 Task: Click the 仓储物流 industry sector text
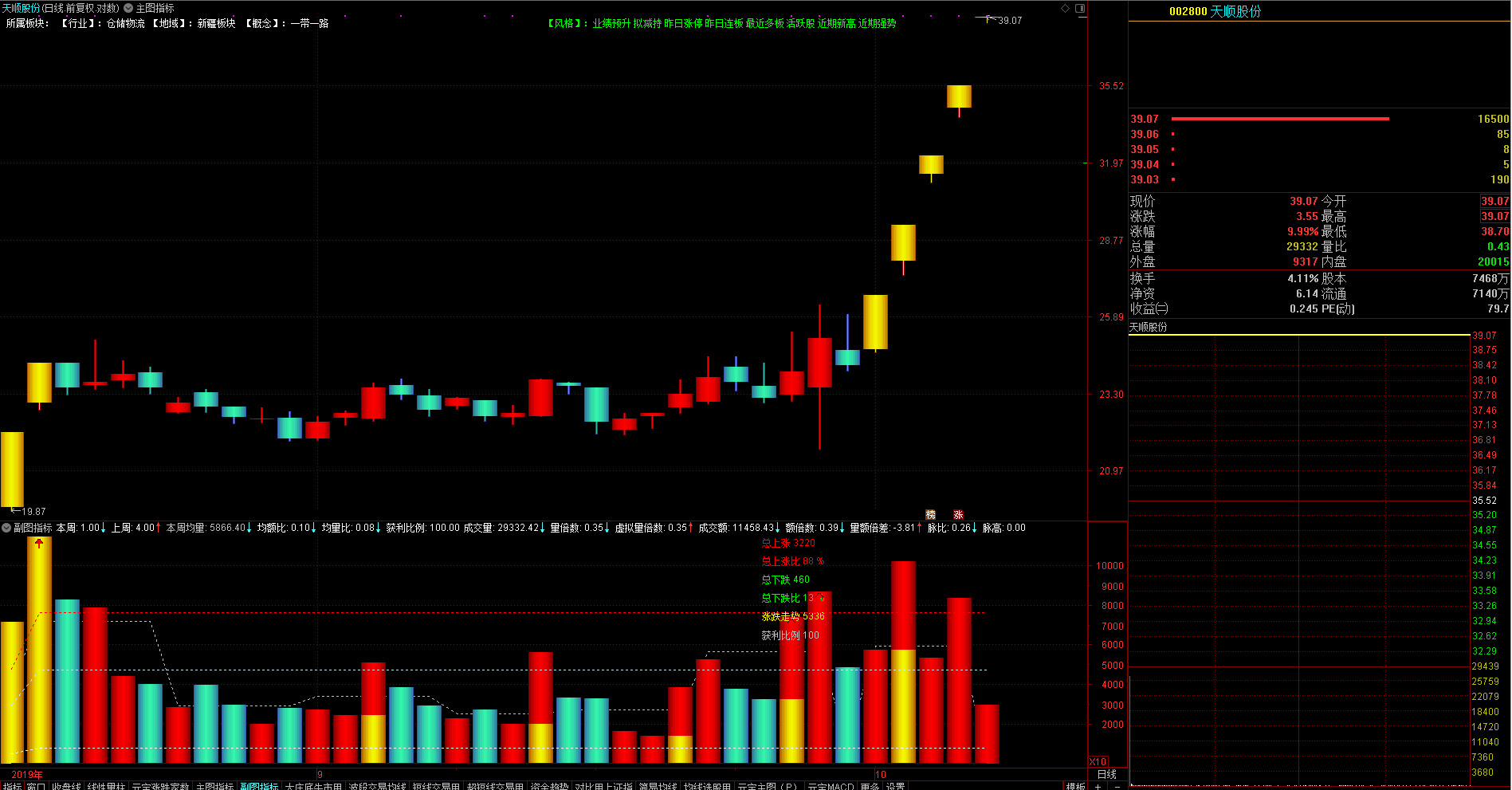click(x=126, y=23)
